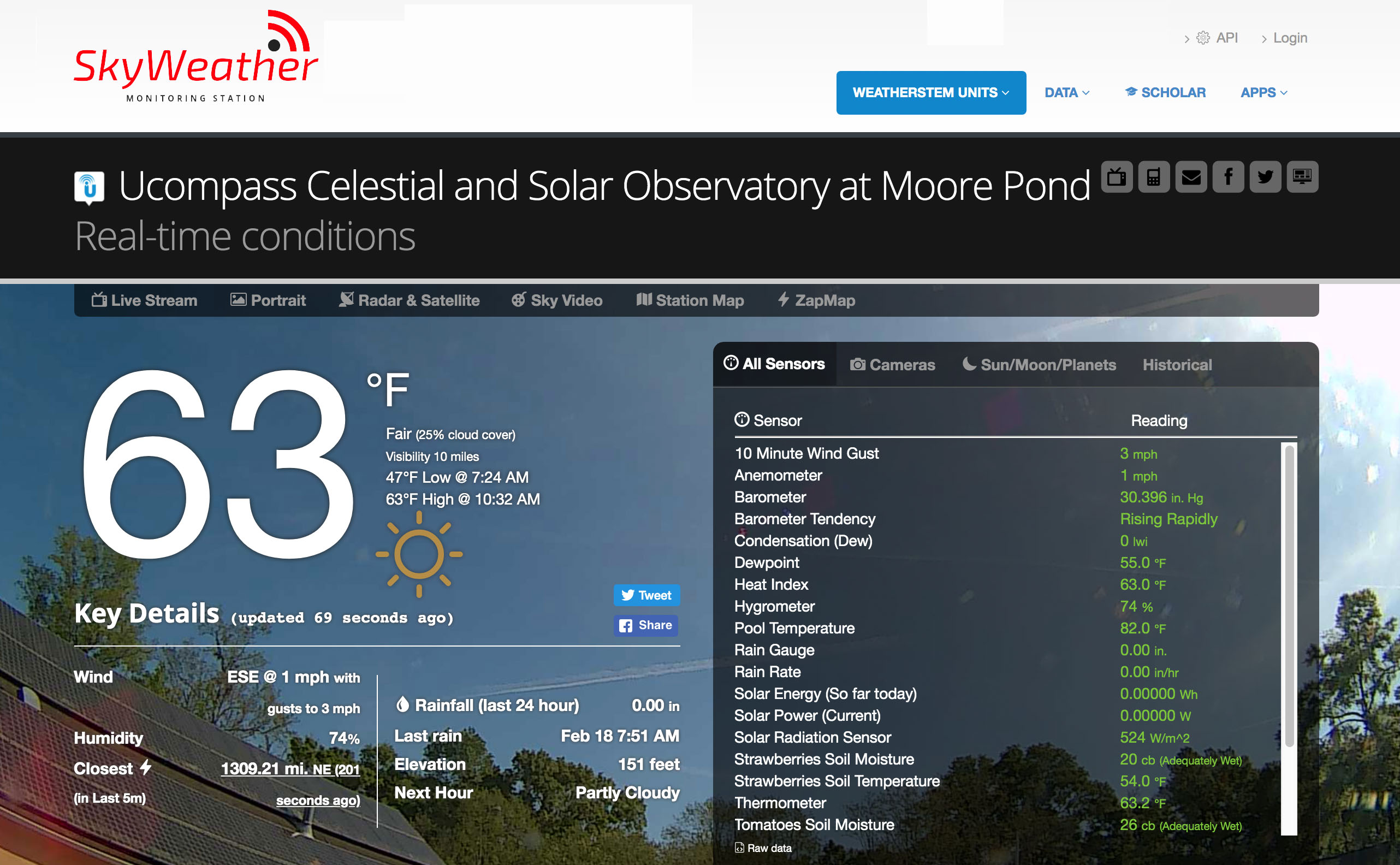The image size is (1400, 865).
Task: Switch to the Historical tab
Action: point(1177,364)
